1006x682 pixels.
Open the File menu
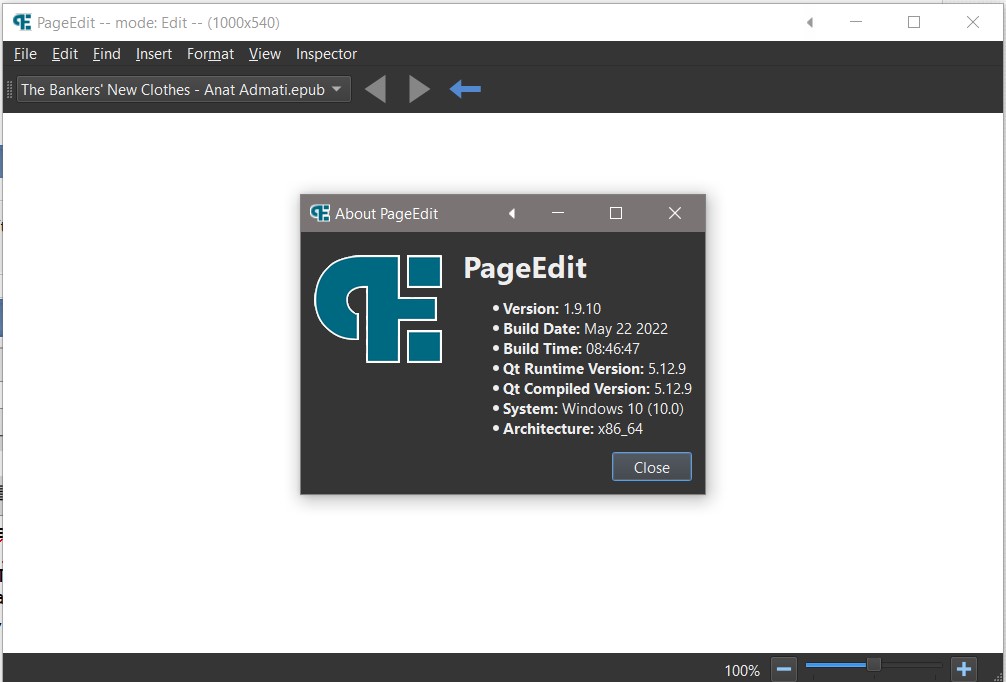click(25, 54)
